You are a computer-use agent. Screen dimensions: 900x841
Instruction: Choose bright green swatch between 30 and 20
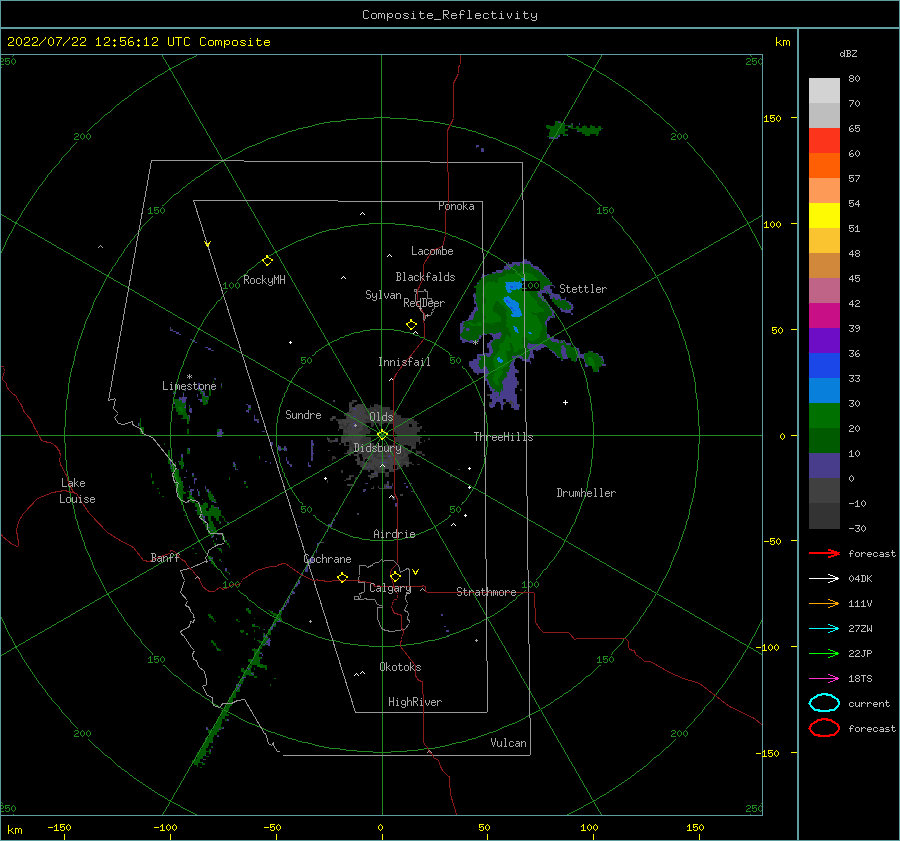coord(824,416)
